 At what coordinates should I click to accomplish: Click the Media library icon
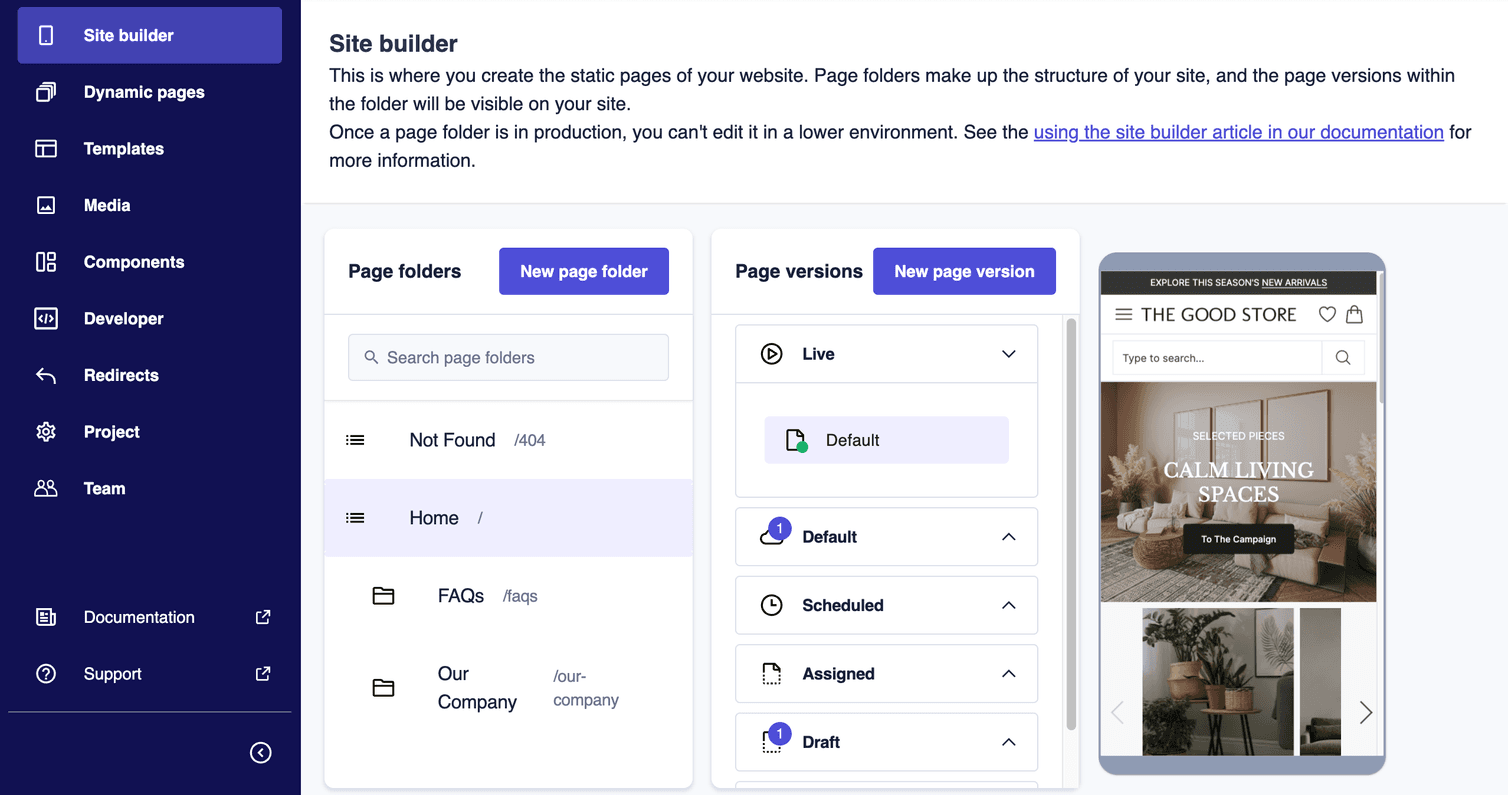point(46,205)
